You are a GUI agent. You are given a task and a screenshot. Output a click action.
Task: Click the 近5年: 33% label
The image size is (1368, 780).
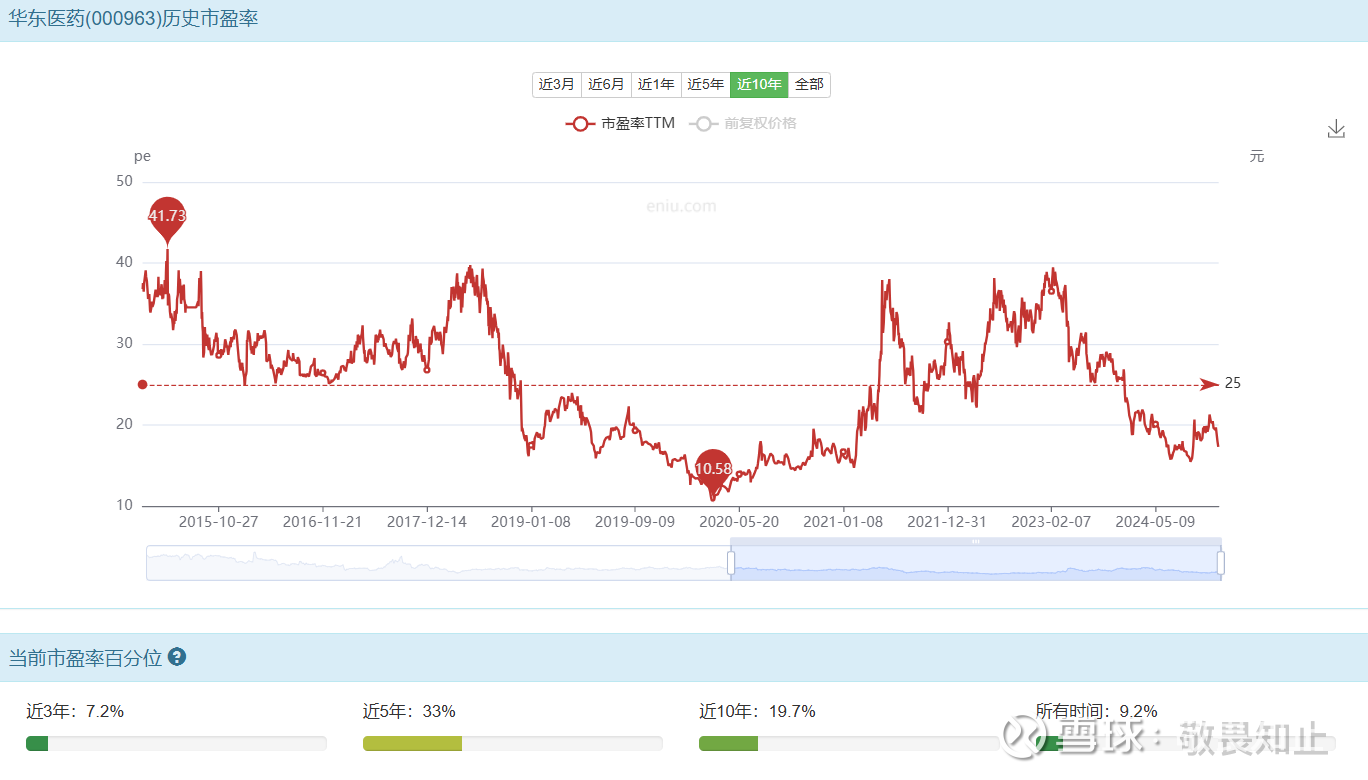click(x=409, y=711)
